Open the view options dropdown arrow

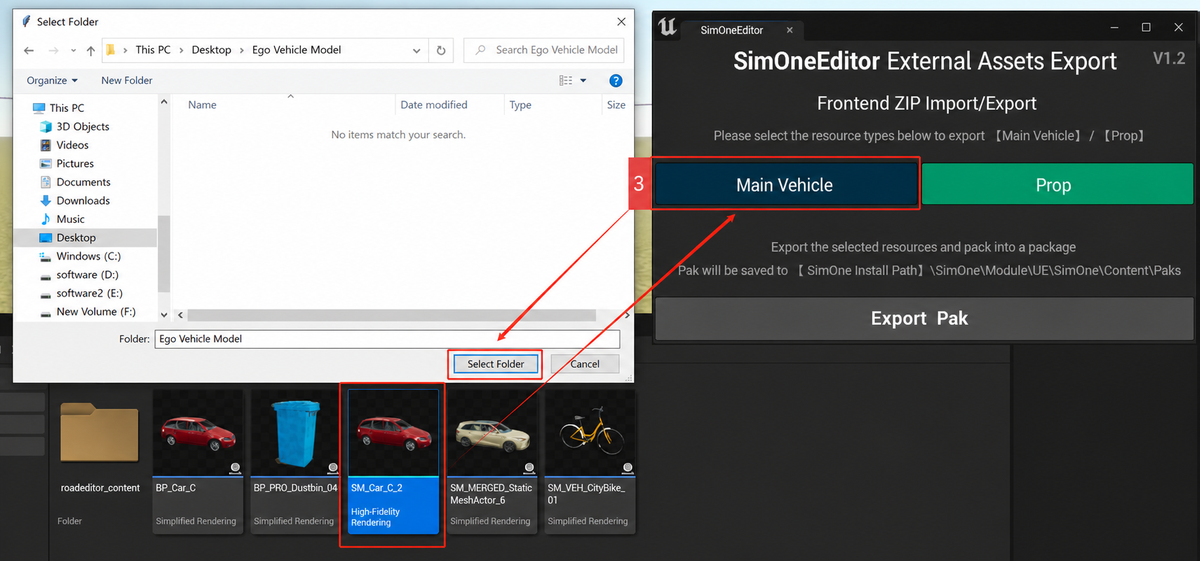pos(583,80)
